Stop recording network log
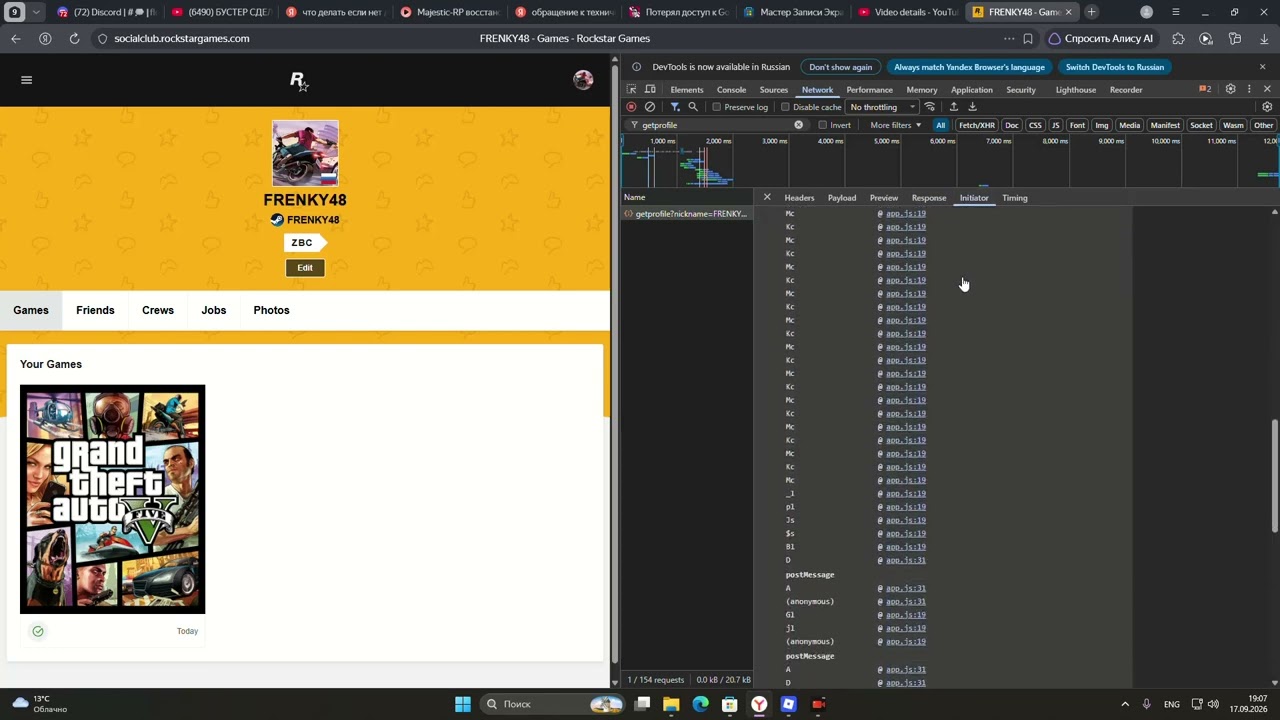1280x720 pixels. pos(631,107)
